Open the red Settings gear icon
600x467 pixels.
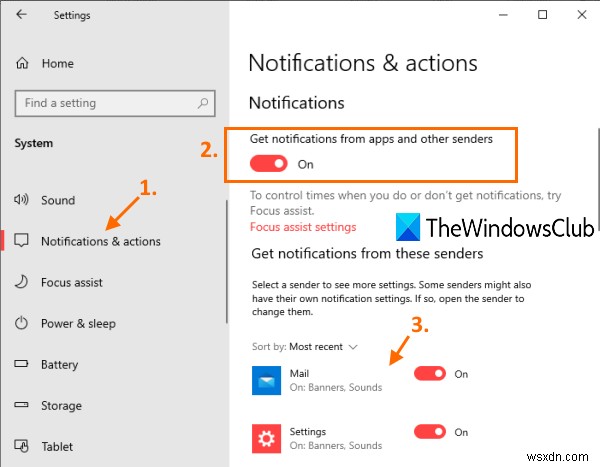[x=266, y=439]
